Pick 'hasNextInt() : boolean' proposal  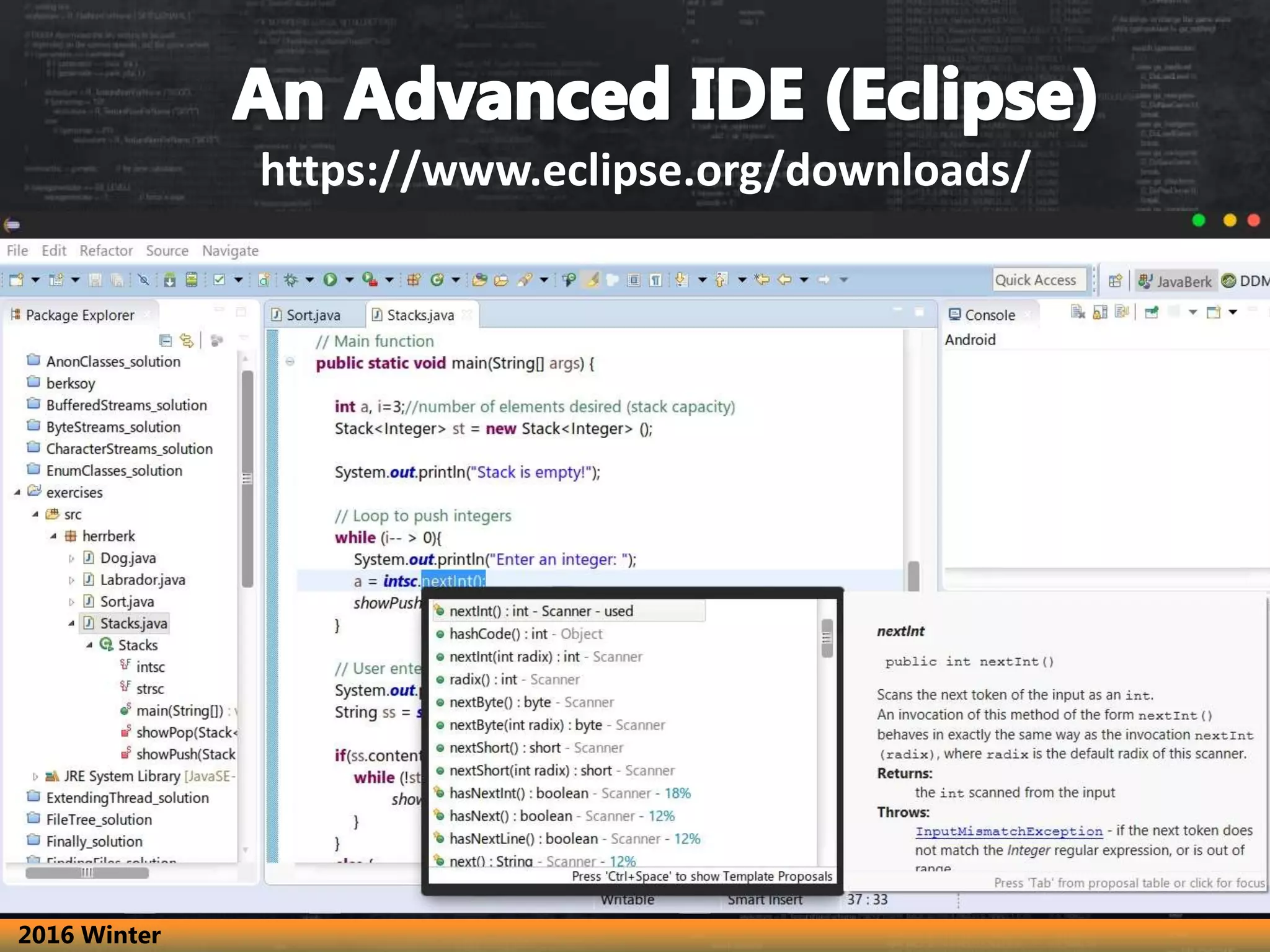562,793
